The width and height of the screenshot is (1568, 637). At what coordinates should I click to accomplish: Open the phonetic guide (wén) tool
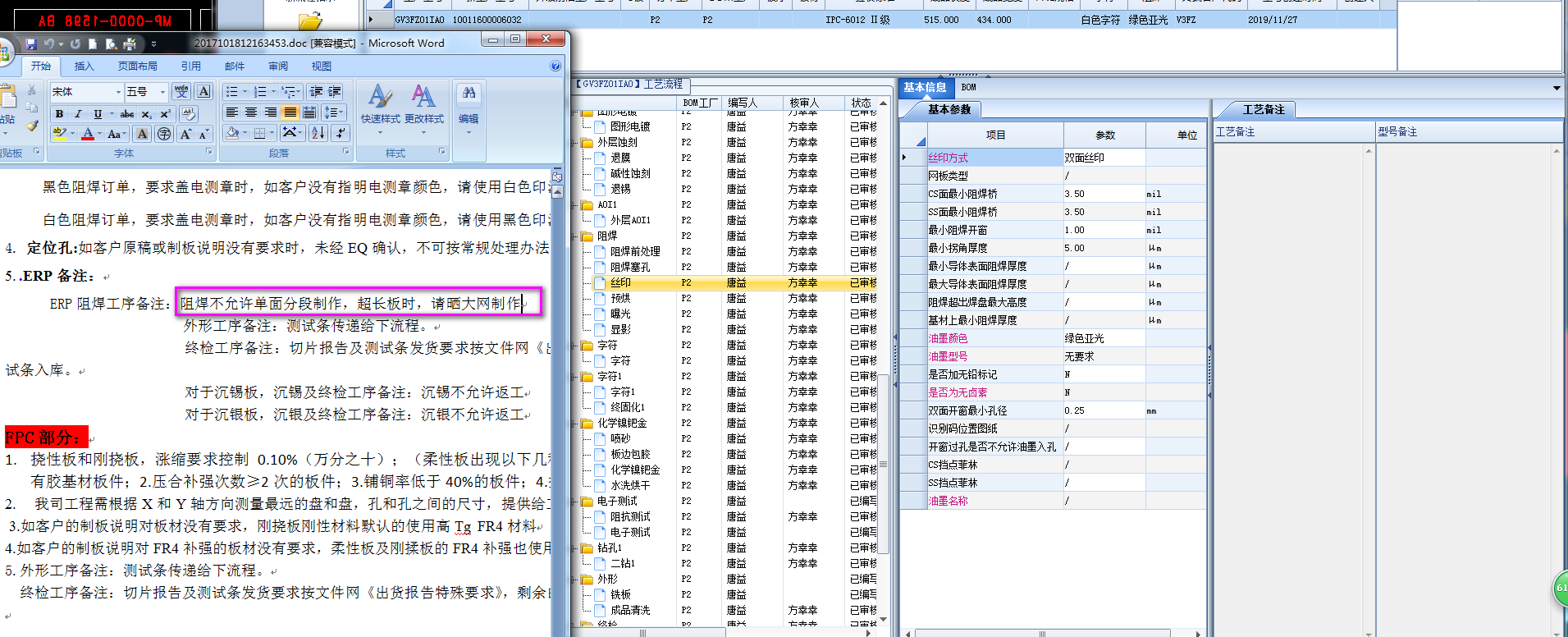pos(181,91)
